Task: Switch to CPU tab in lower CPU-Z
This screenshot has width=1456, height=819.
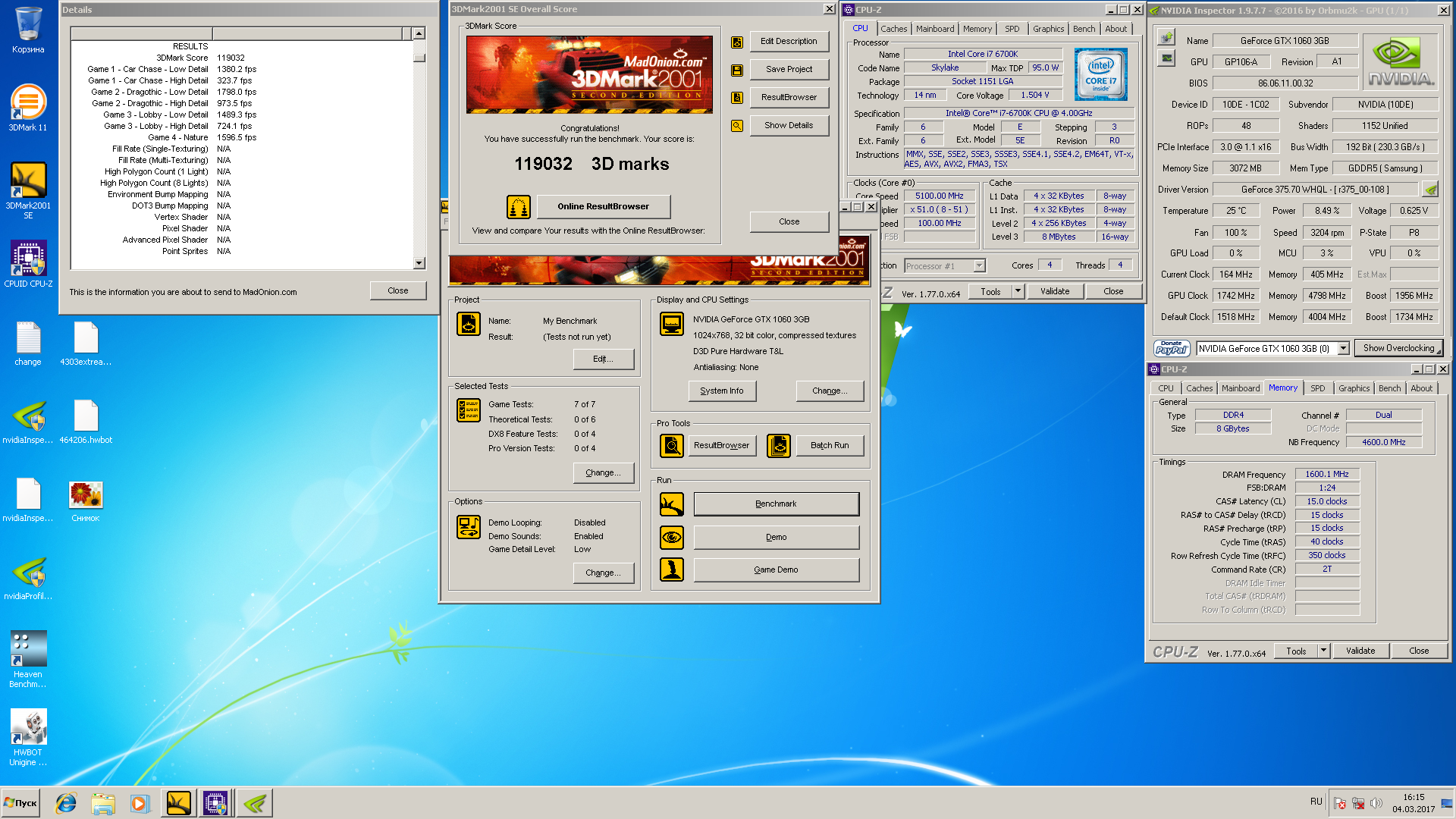Action: (x=1166, y=388)
